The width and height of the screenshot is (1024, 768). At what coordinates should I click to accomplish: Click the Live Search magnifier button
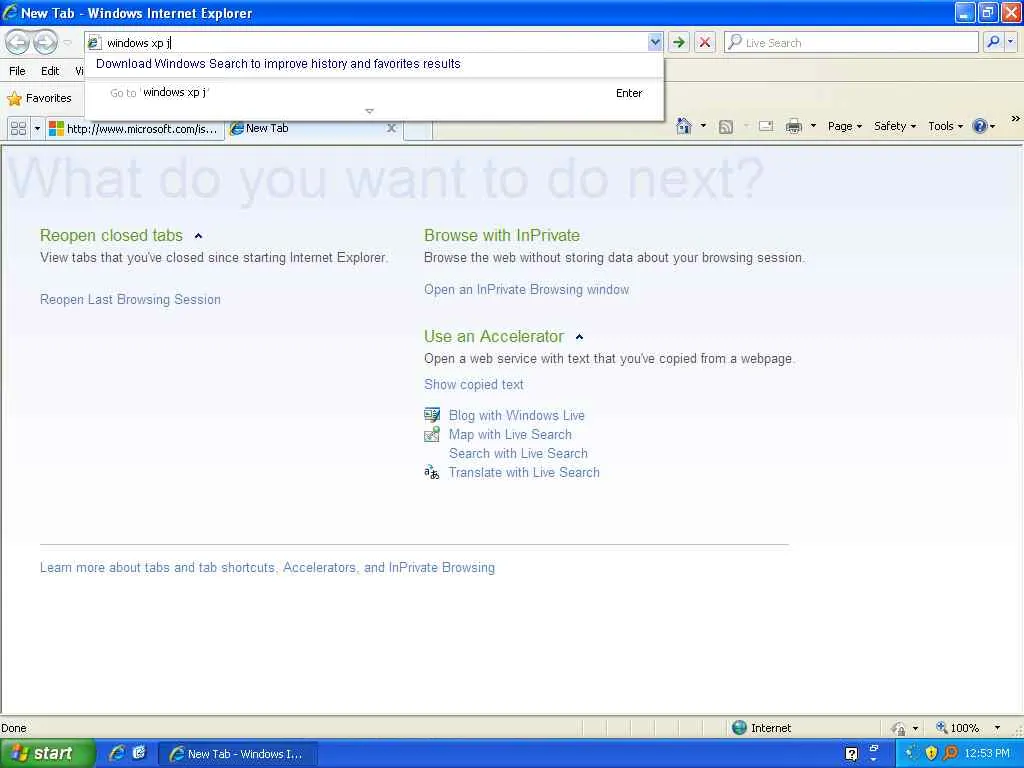click(x=993, y=42)
